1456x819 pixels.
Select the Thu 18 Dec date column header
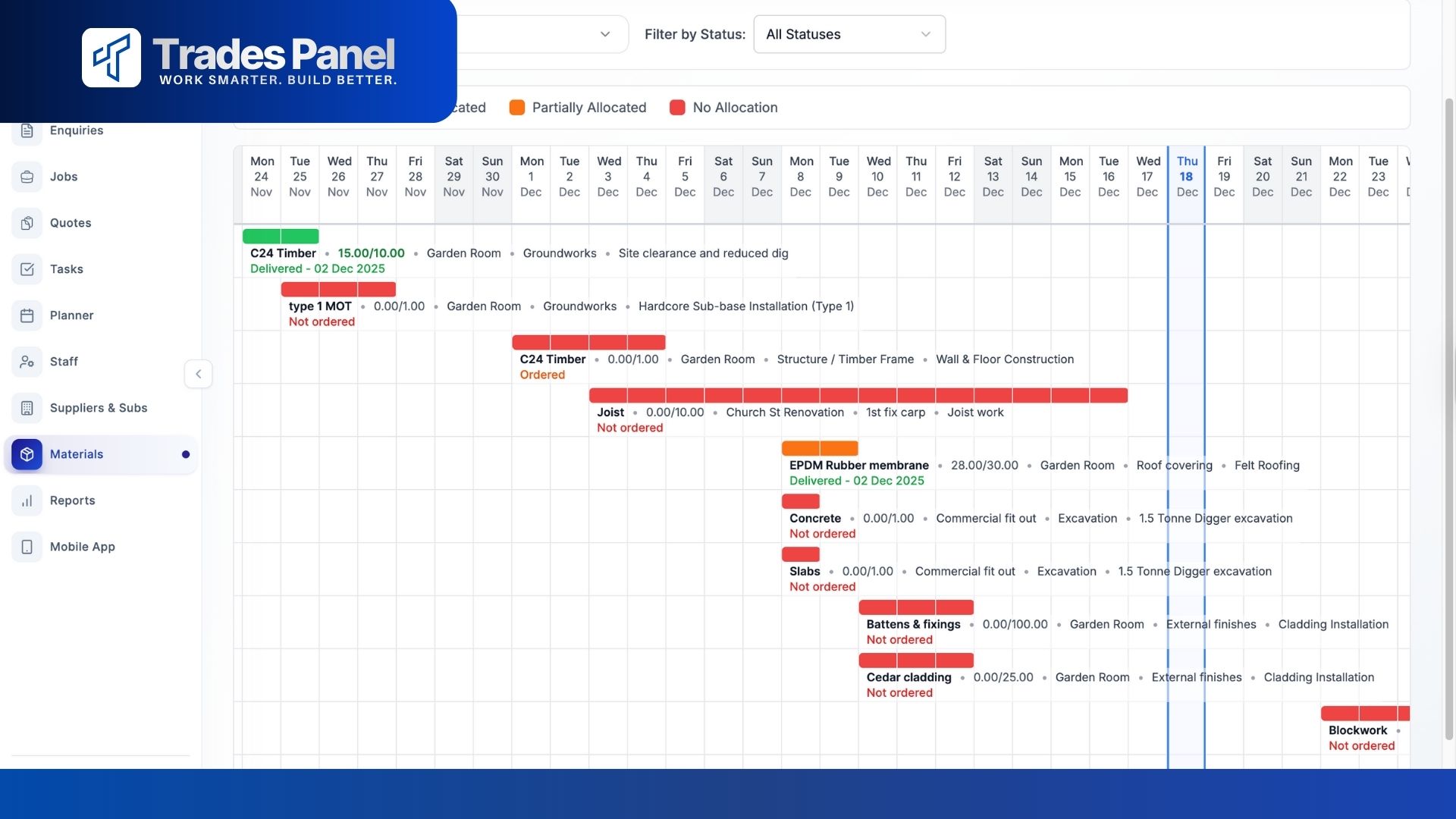[1186, 177]
